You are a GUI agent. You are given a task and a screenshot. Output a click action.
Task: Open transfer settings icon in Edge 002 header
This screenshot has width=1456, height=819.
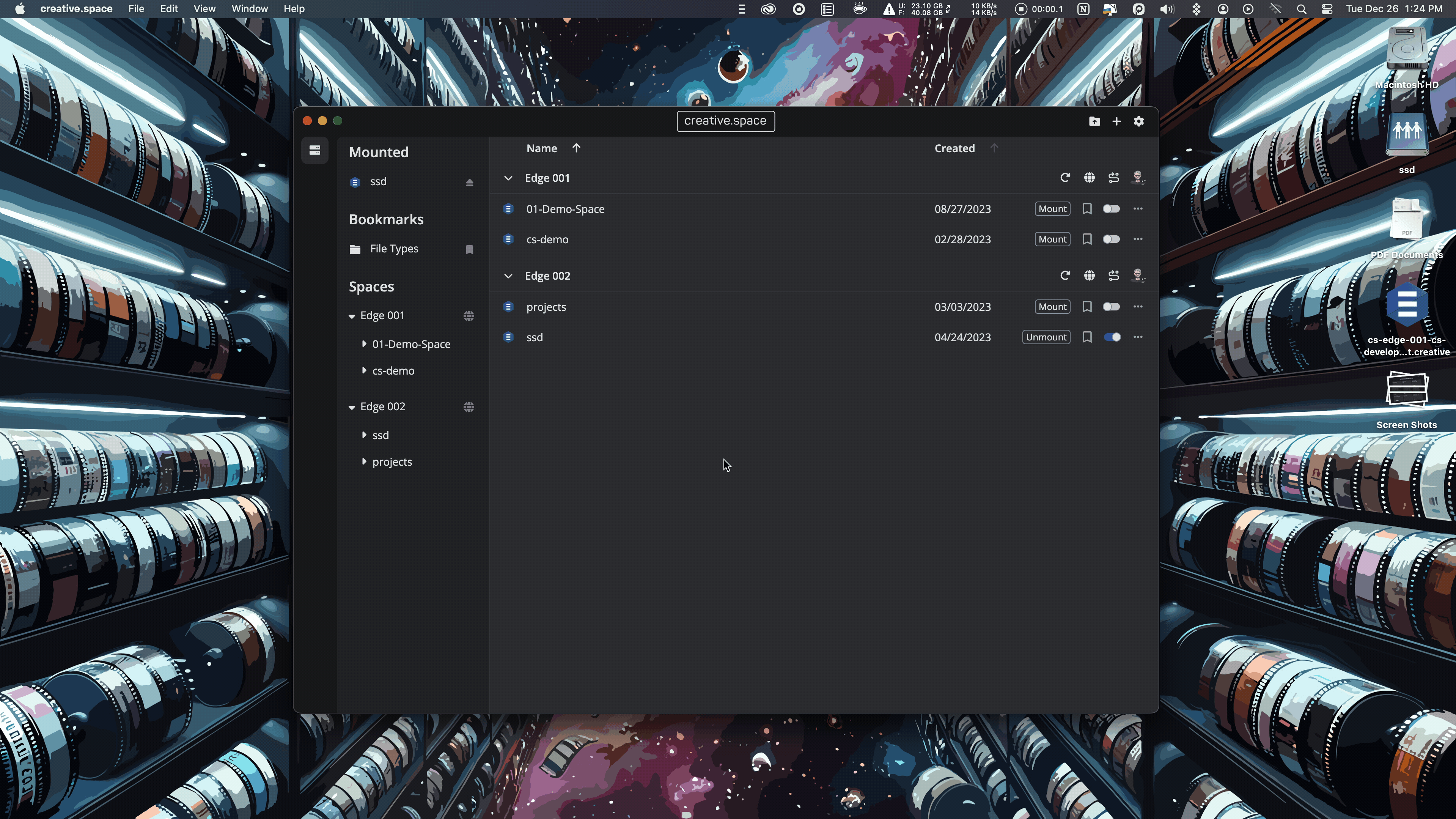tap(1113, 276)
